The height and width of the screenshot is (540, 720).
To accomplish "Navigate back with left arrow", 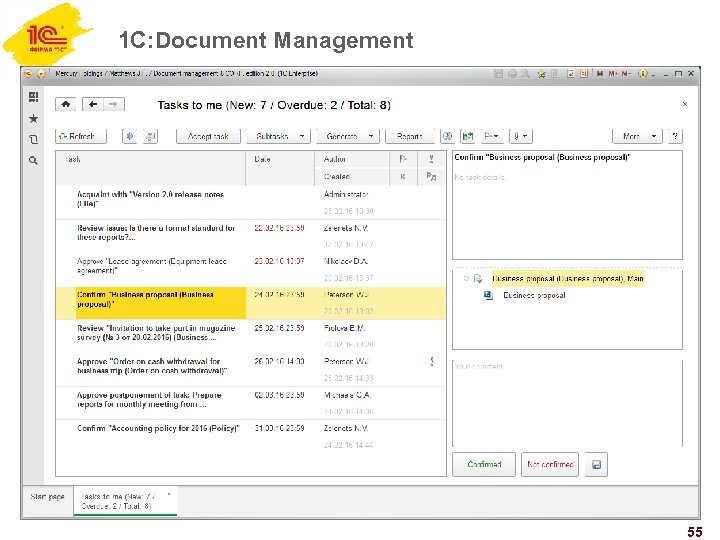I will point(93,104).
